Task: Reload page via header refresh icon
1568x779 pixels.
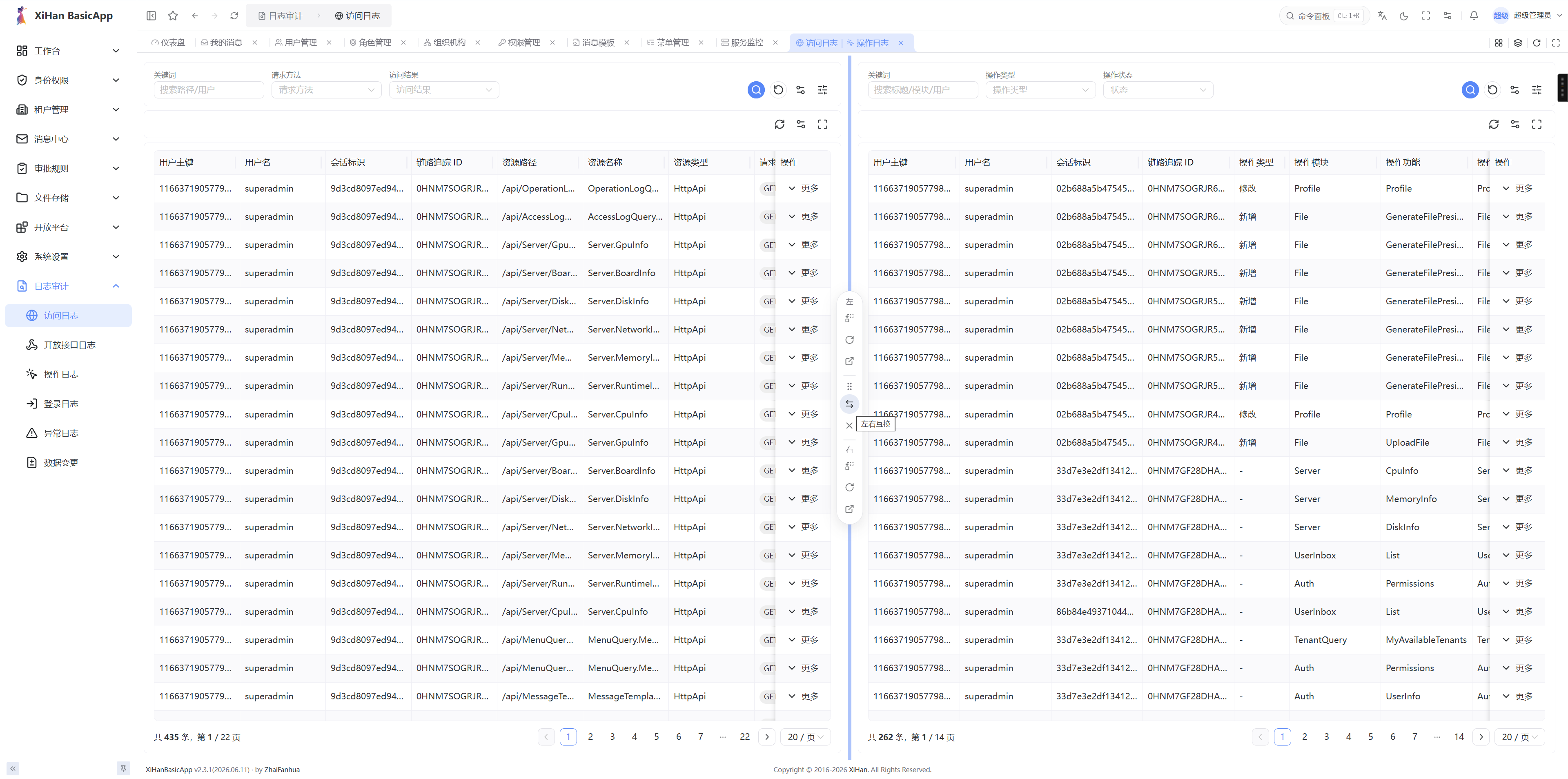Action: pos(234,16)
